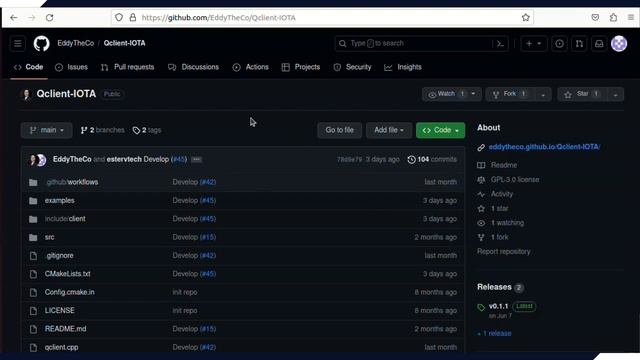Viewport: 640px width, 360px height.
Task: Open the EddyTheCo owner breadcrumb link
Action: (x=76, y=43)
